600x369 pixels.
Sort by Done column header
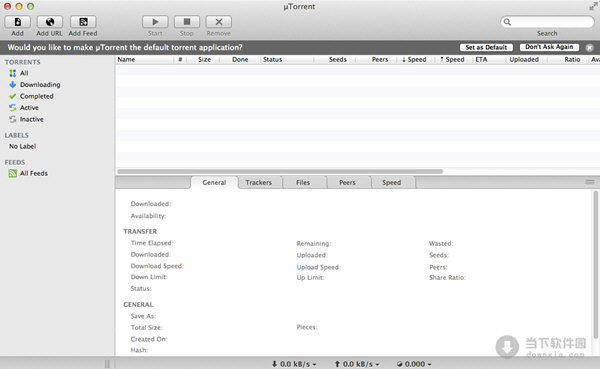[x=240, y=59]
